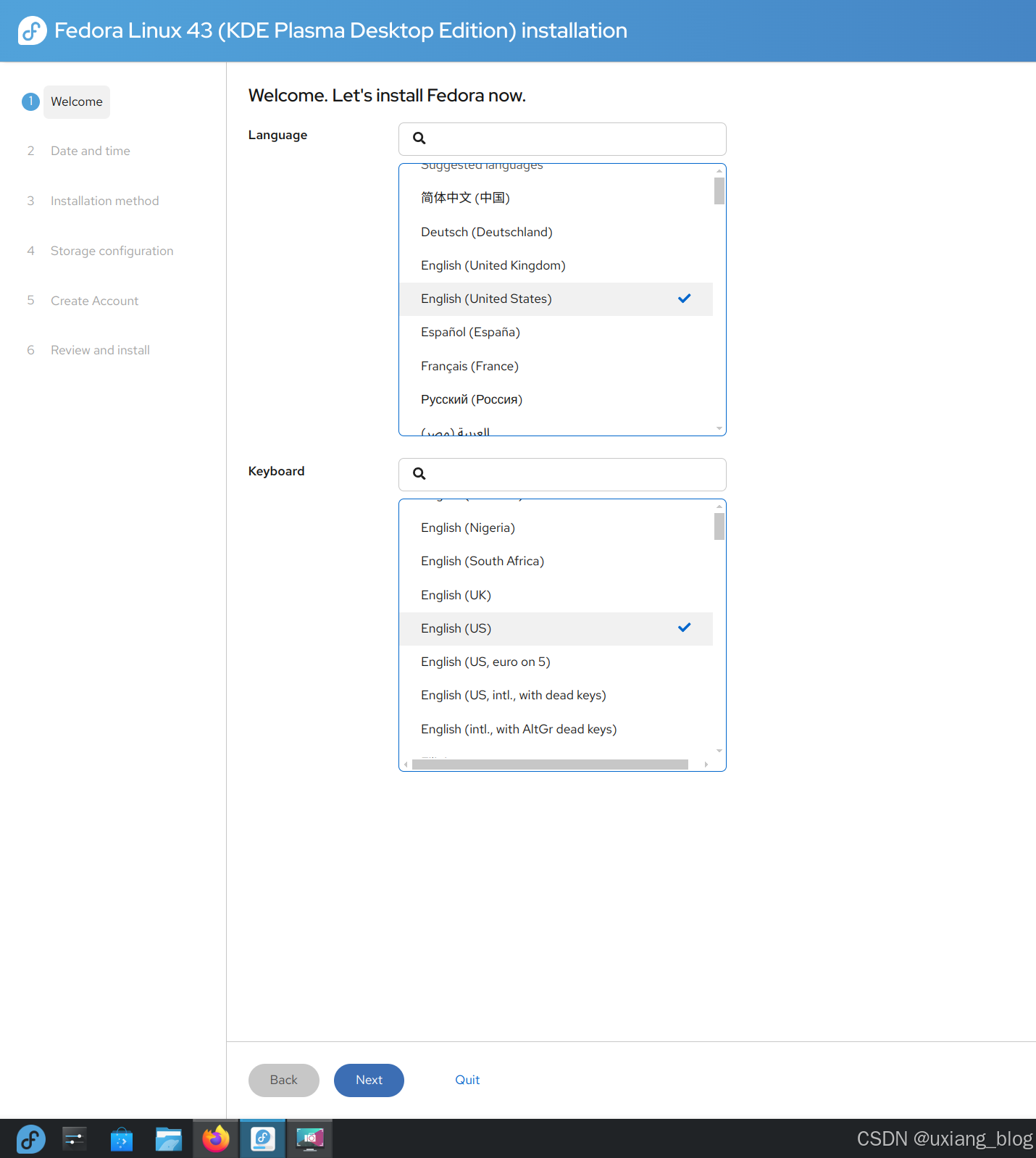The image size is (1036, 1158).
Task: Click the Keyboard list horizontal scrollbar
Action: click(x=550, y=765)
